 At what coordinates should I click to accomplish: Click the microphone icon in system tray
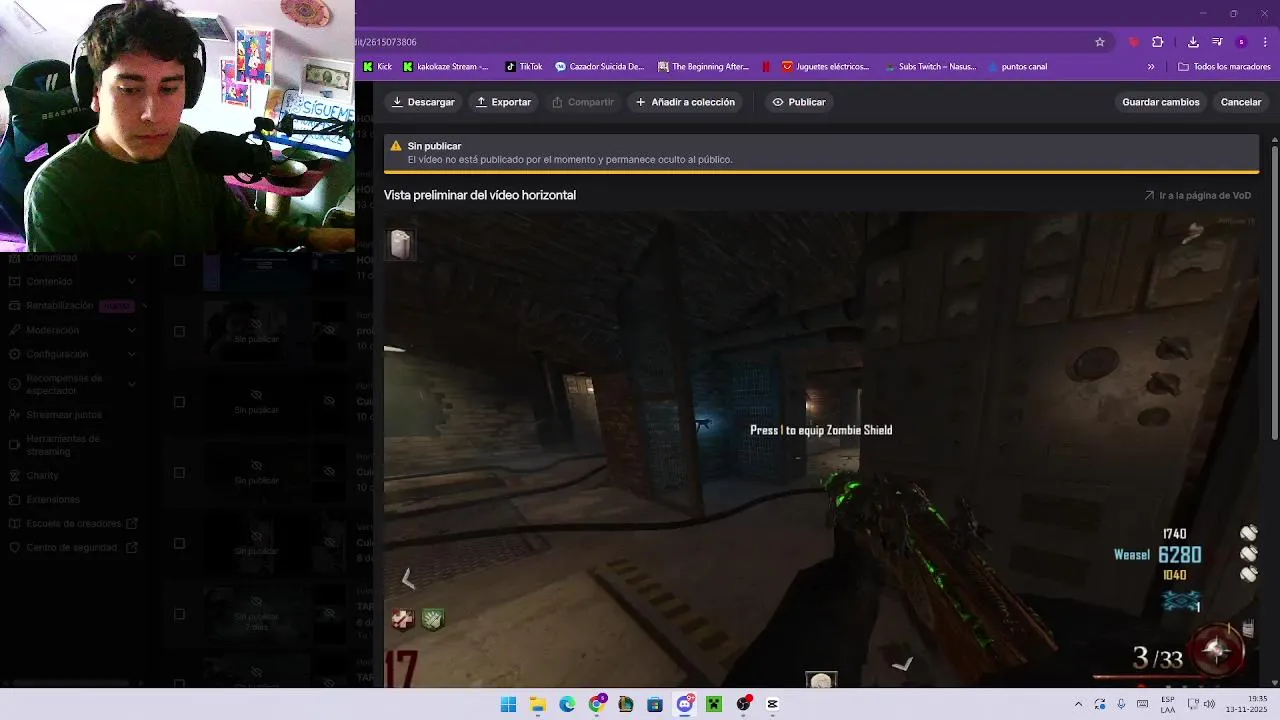[x=1121, y=704]
